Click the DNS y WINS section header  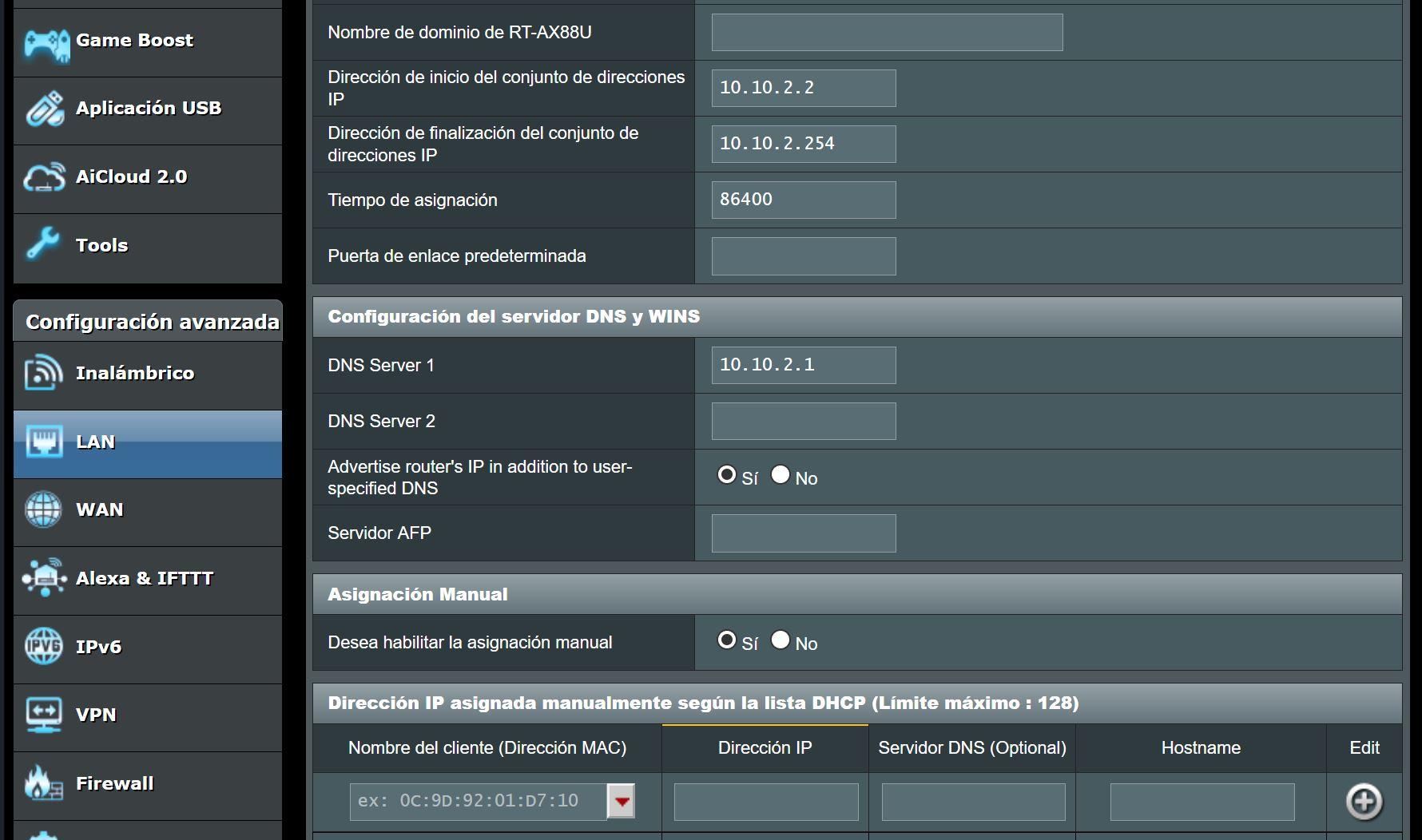point(857,317)
